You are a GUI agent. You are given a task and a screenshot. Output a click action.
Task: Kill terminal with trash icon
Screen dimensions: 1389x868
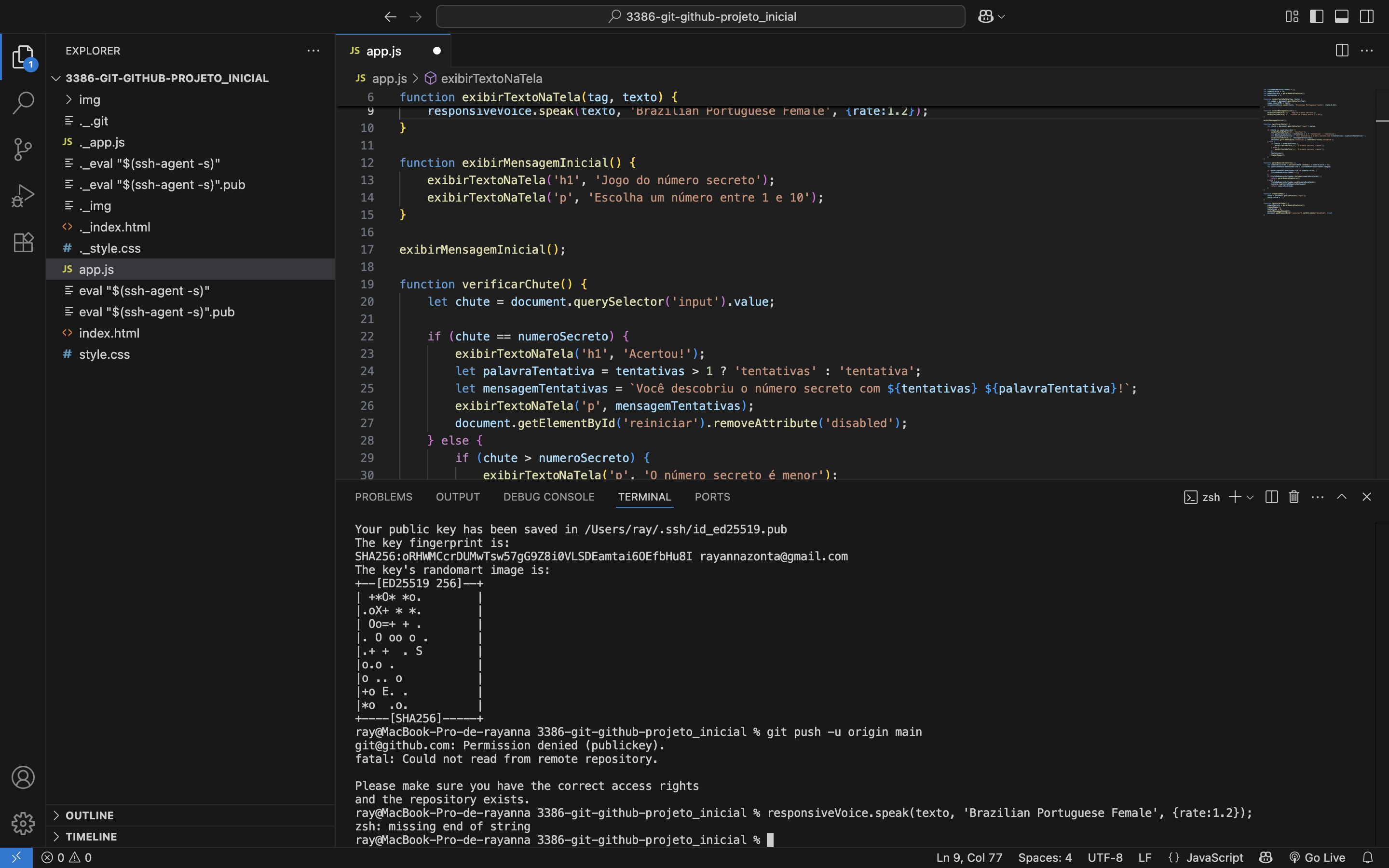pyautogui.click(x=1294, y=497)
